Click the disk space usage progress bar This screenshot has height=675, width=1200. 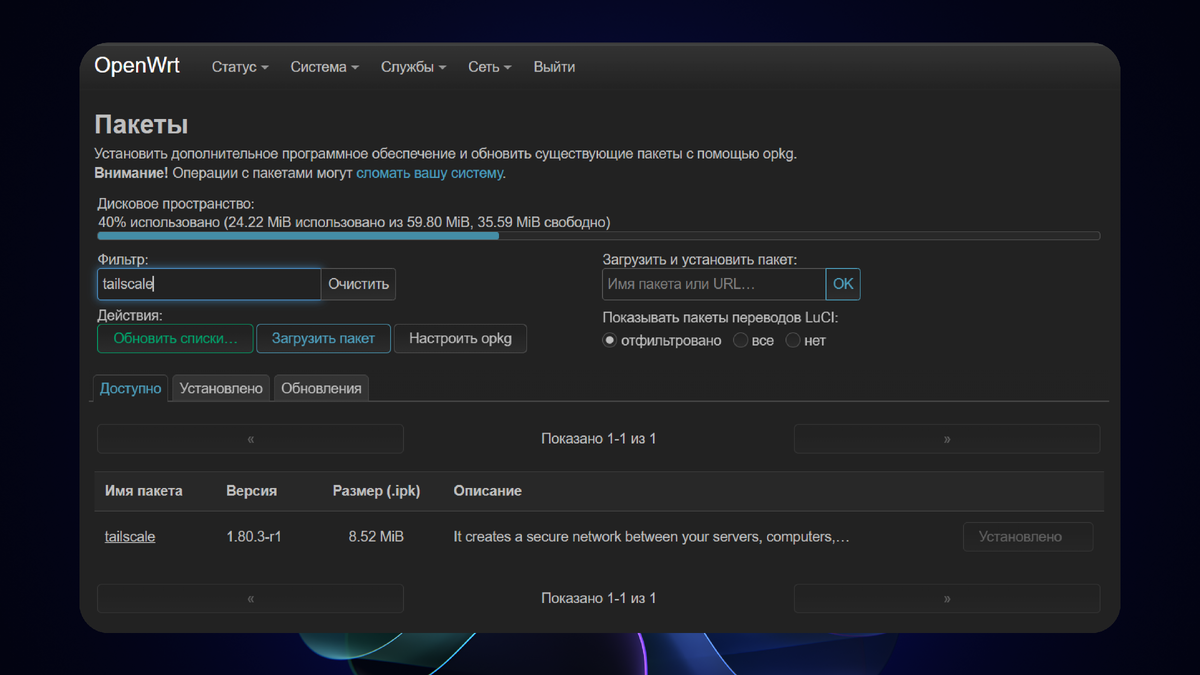pyautogui.click(x=598, y=237)
